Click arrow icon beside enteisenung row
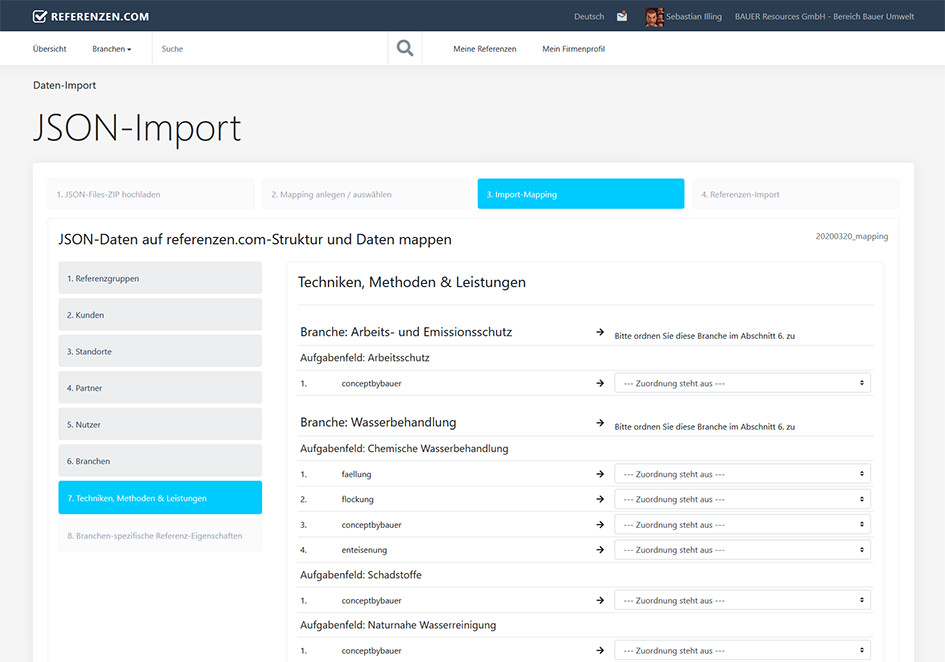The image size is (945, 662). [600, 550]
